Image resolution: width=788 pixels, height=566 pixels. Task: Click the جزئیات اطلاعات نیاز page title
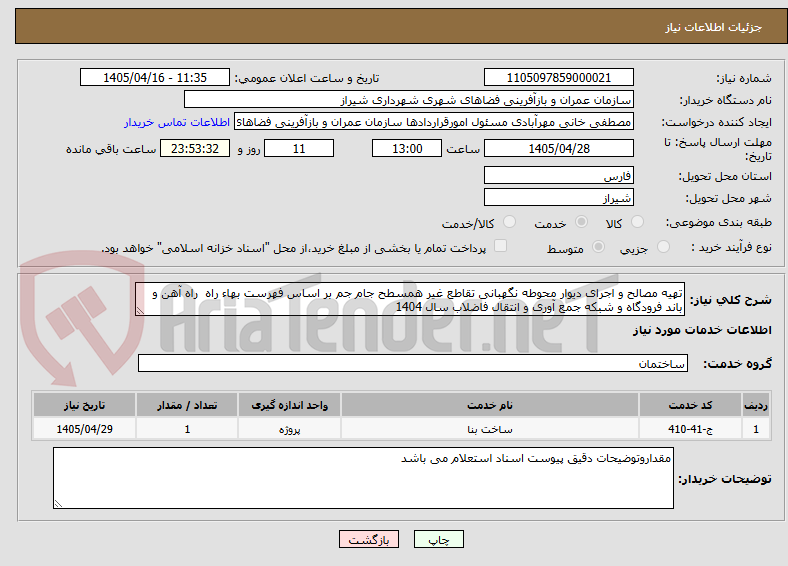714,27
